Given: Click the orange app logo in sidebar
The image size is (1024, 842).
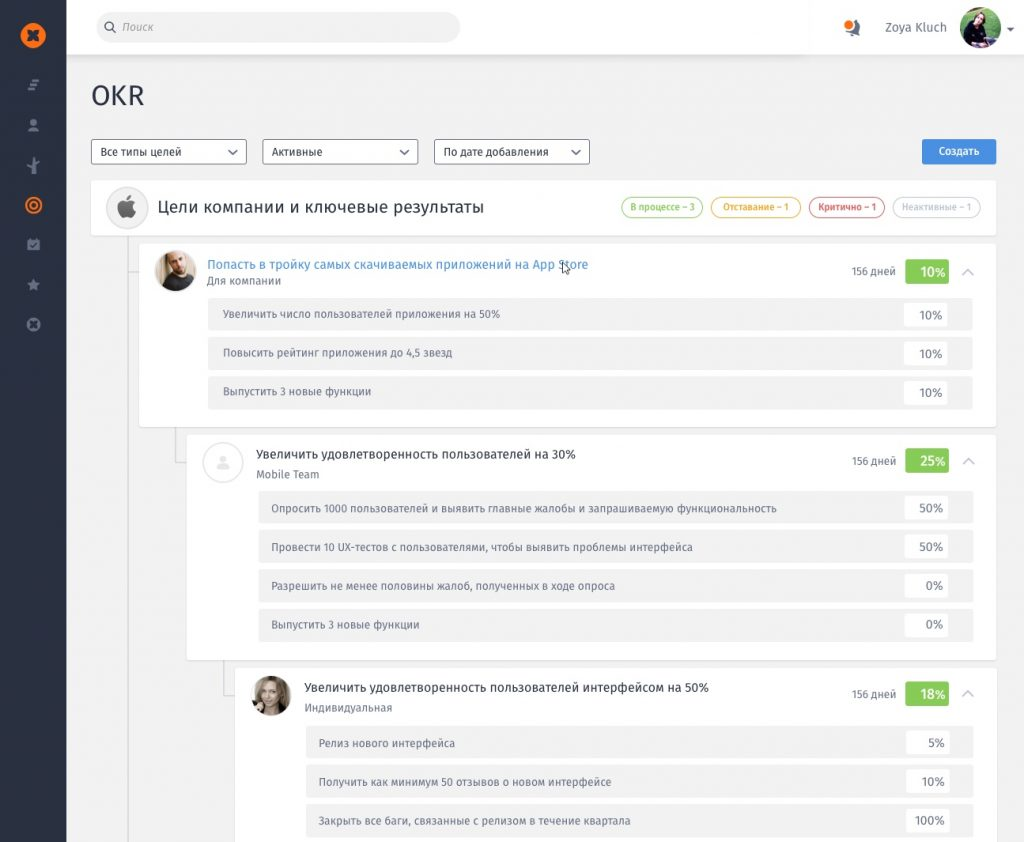Looking at the screenshot, I should click(x=33, y=35).
